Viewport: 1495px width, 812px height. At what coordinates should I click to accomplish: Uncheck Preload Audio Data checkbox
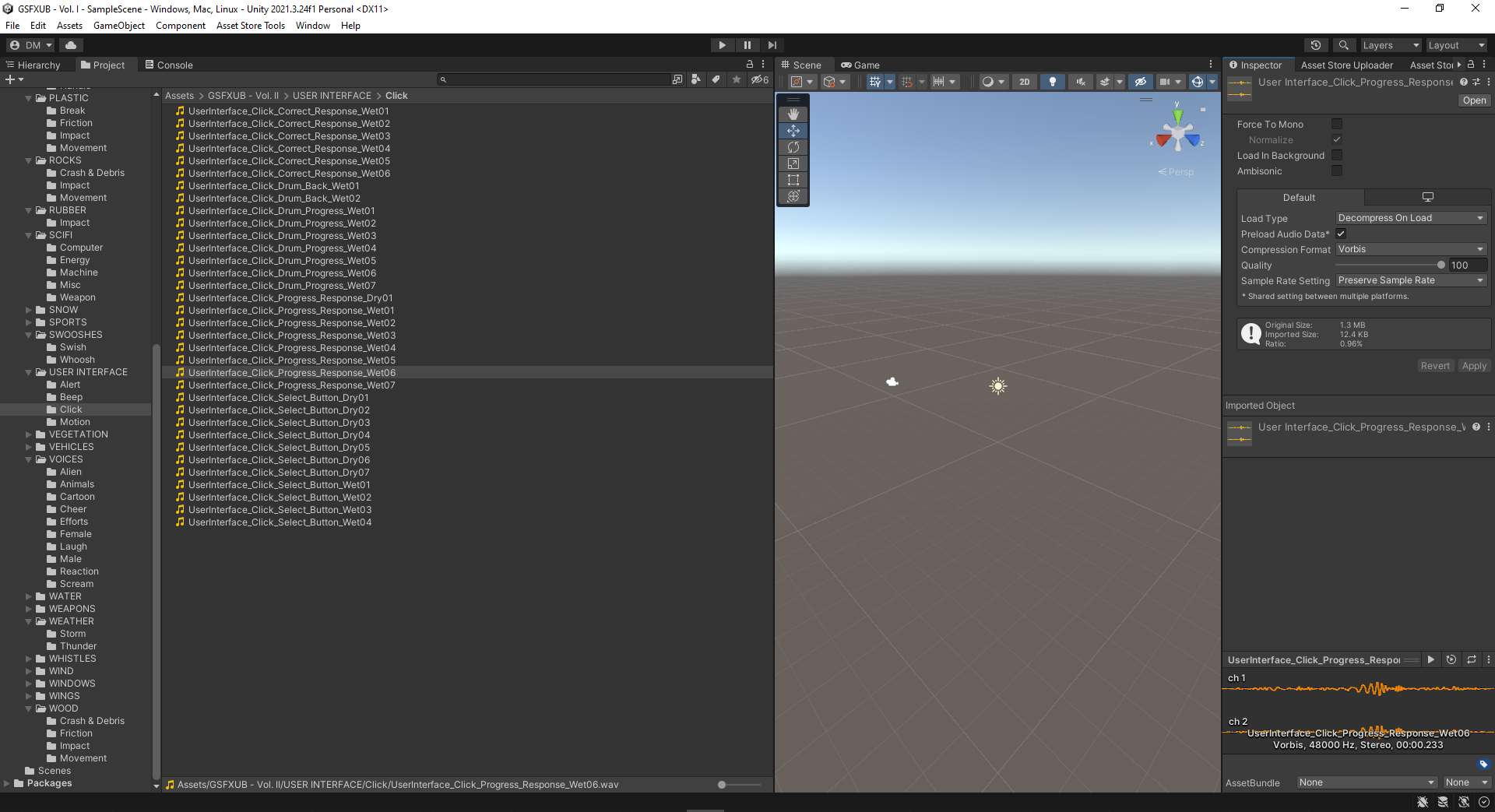coord(1341,234)
